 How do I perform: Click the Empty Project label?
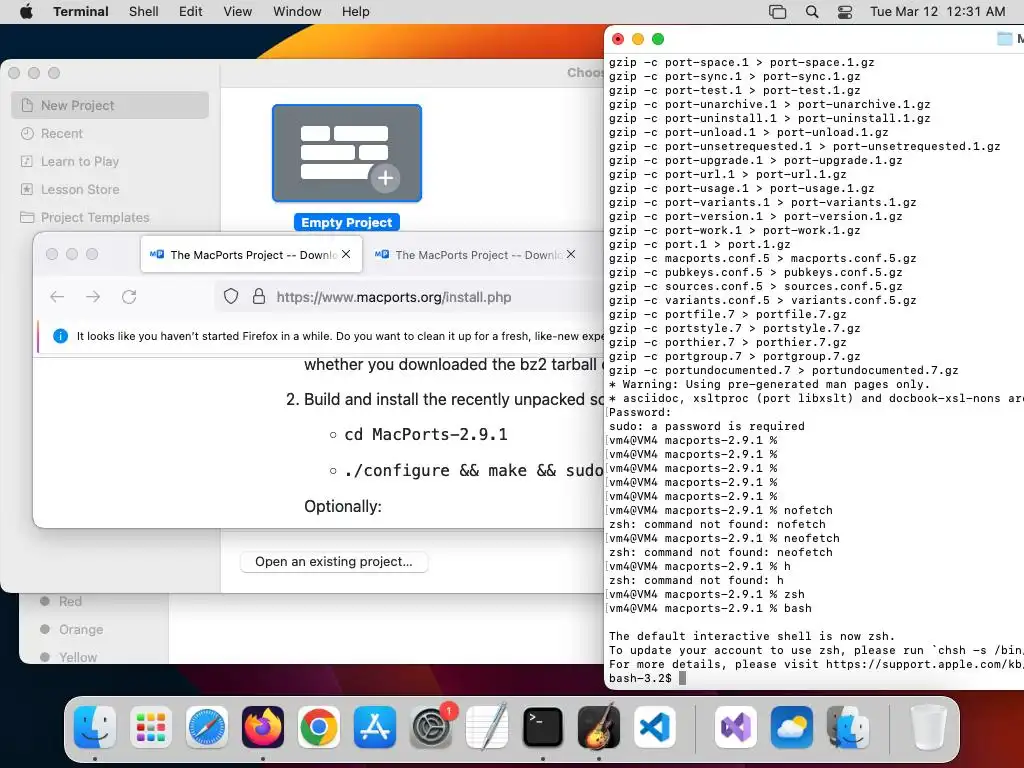tap(347, 223)
